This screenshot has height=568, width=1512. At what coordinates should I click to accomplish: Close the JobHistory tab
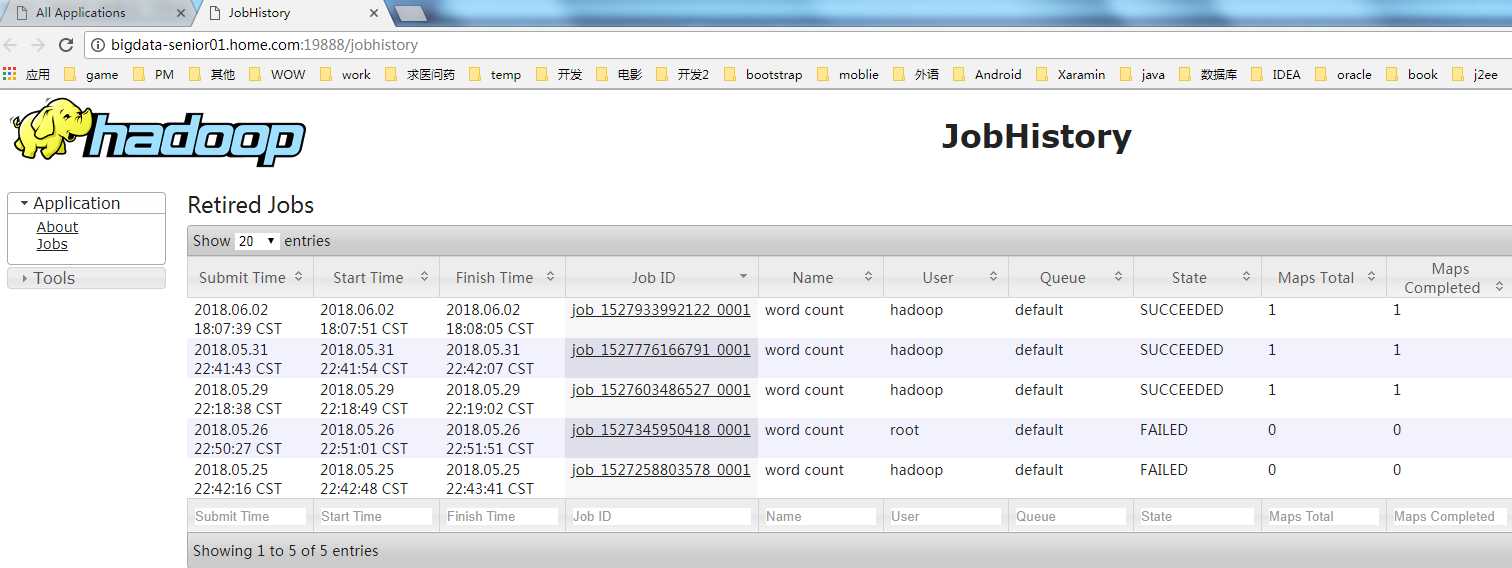tap(374, 13)
